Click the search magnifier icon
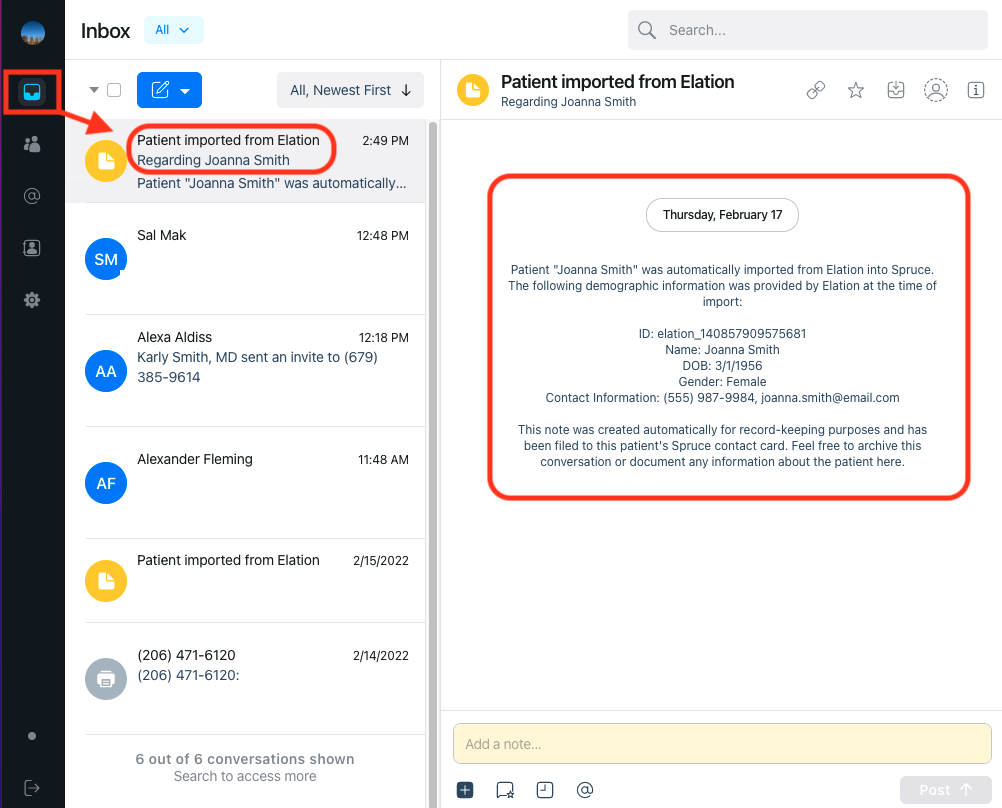The width and height of the screenshot is (1002, 808). click(647, 30)
